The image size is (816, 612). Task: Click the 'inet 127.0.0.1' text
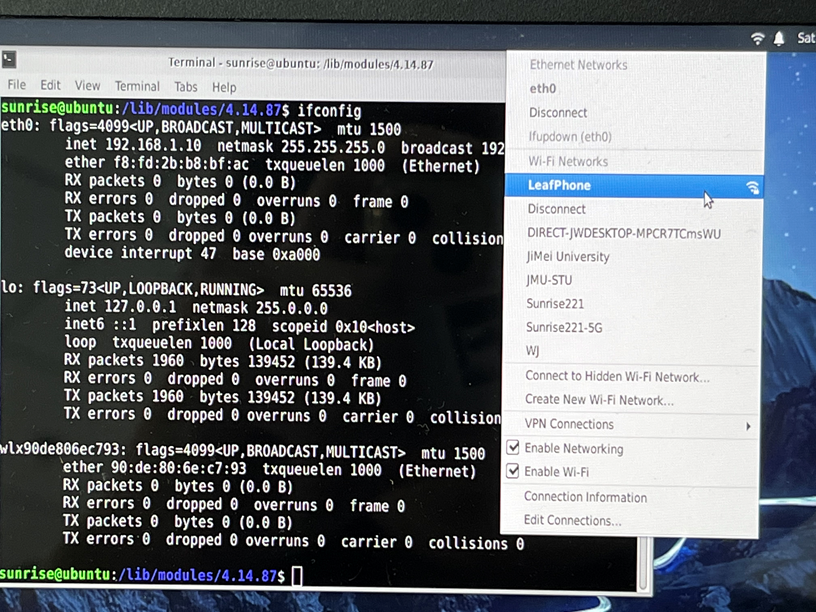click(120, 307)
